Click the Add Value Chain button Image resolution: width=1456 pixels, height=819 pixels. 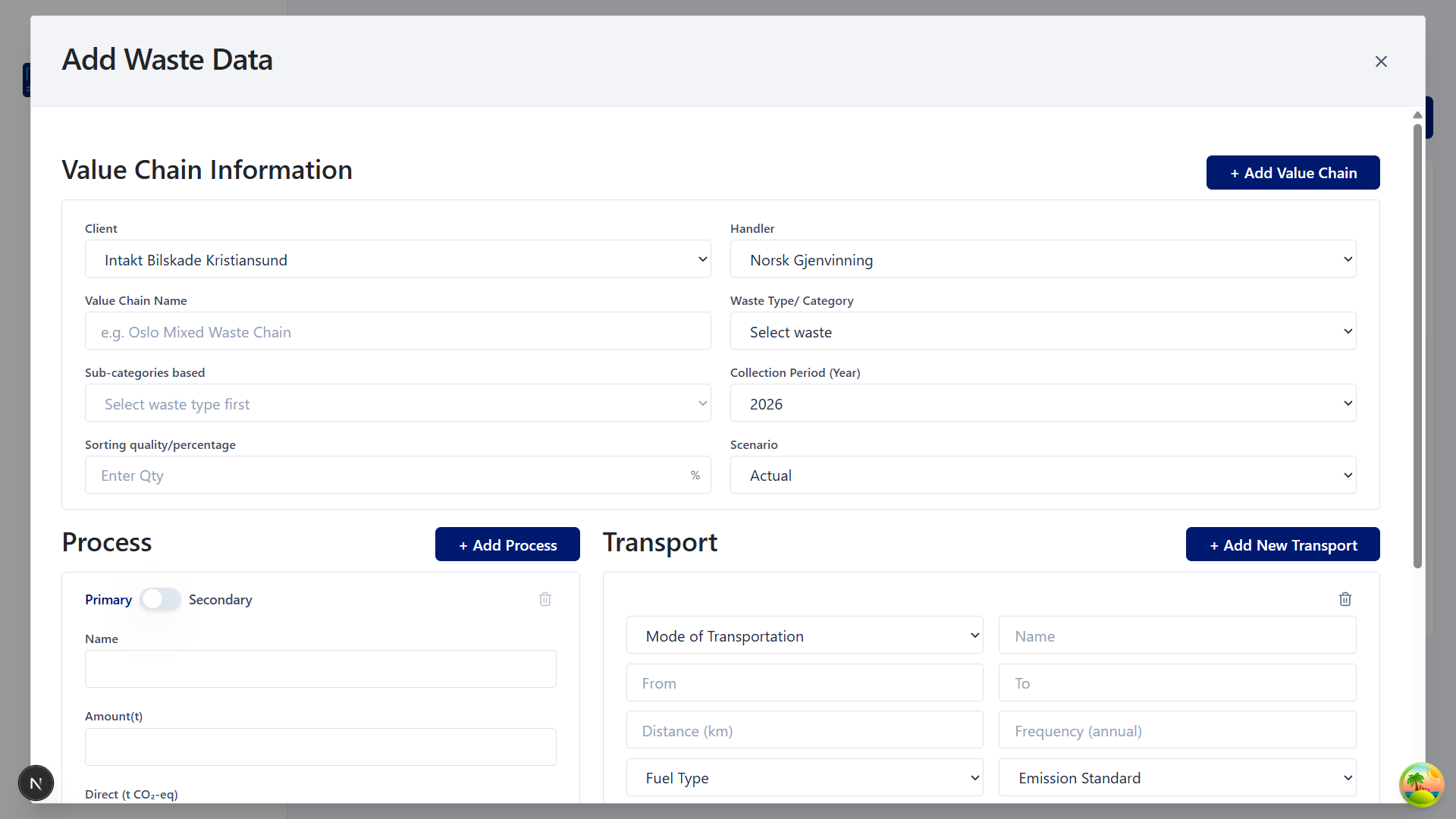click(x=1293, y=173)
